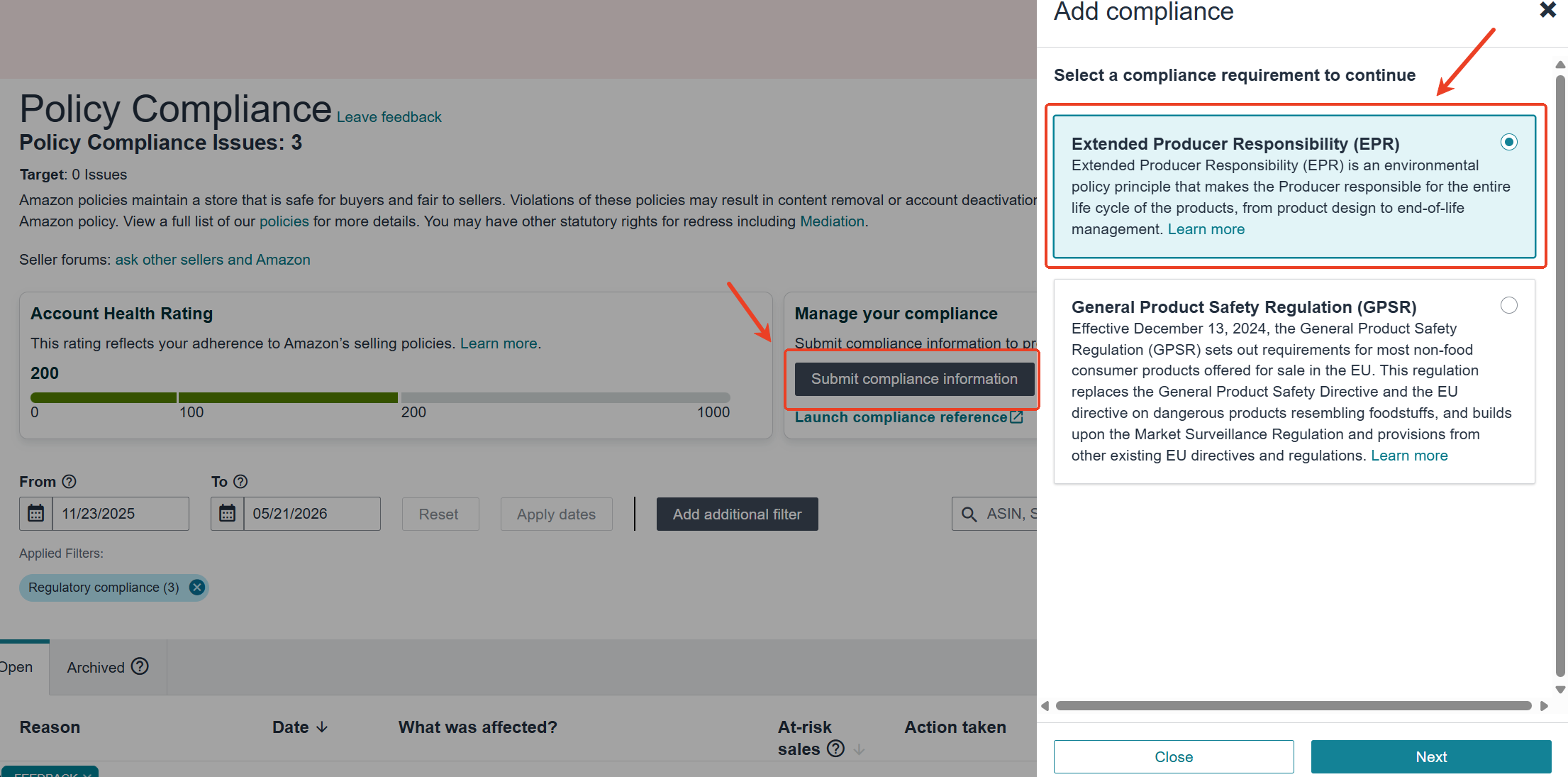Click Leave feedback link
Screen dimensions: 1568x777
pyautogui.click(x=389, y=117)
